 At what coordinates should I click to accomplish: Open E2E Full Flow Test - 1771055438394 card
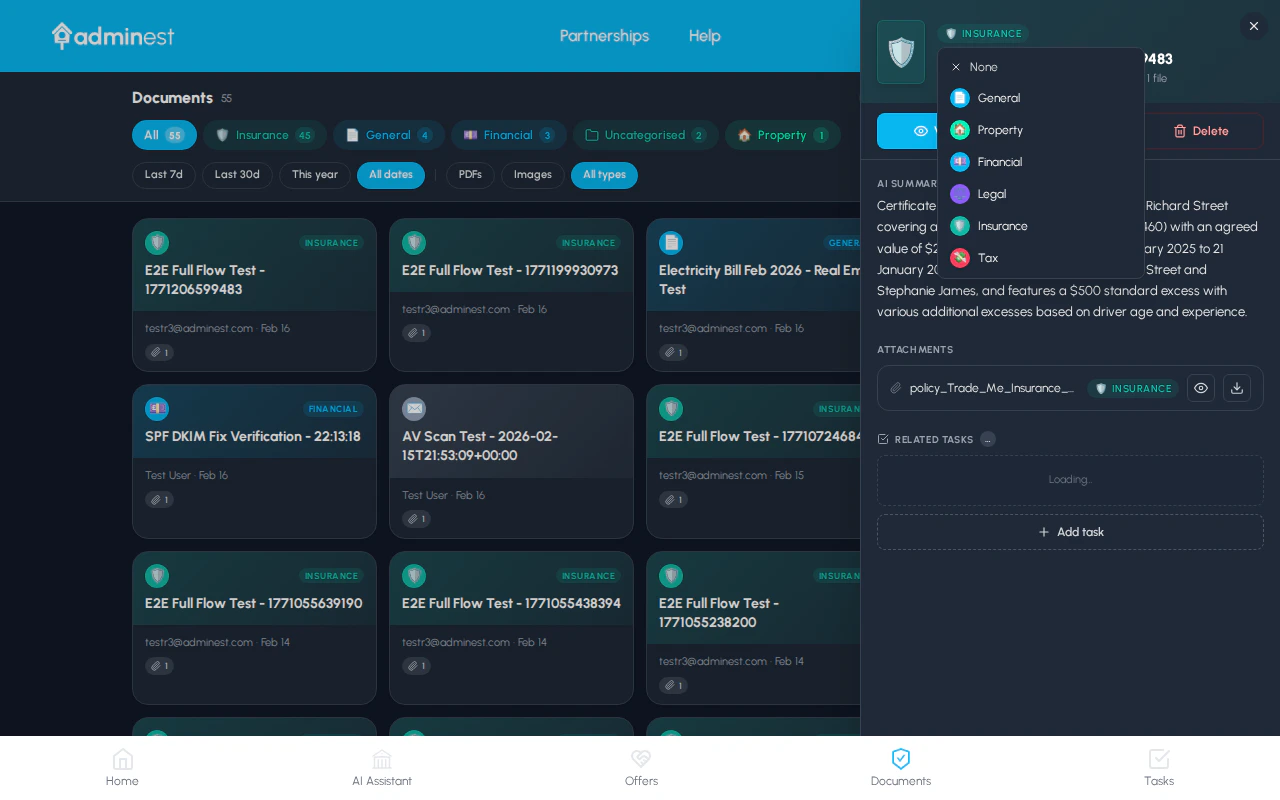[x=511, y=628]
